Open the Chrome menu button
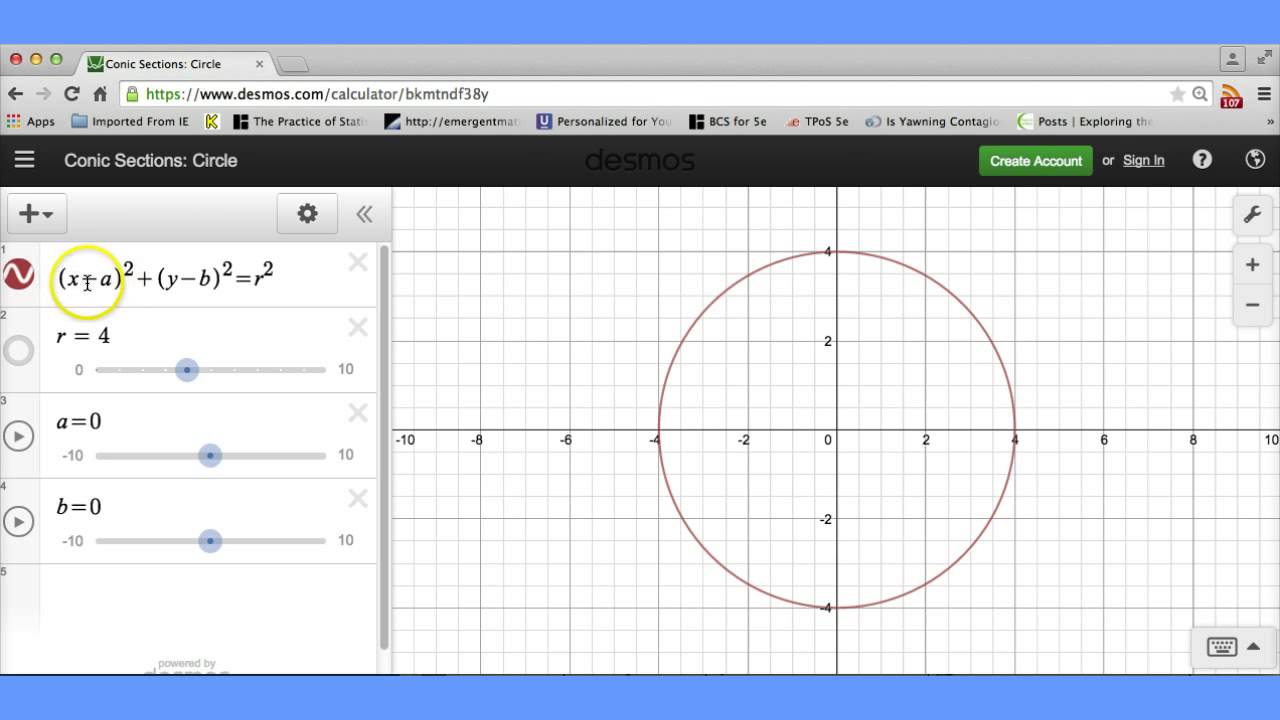Image resolution: width=1280 pixels, height=720 pixels. [1262, 94]
